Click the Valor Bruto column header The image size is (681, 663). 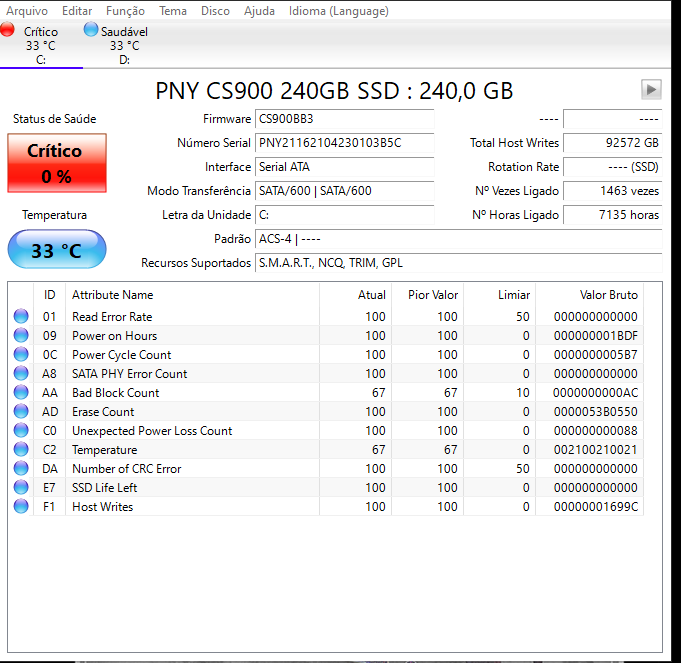590,295
